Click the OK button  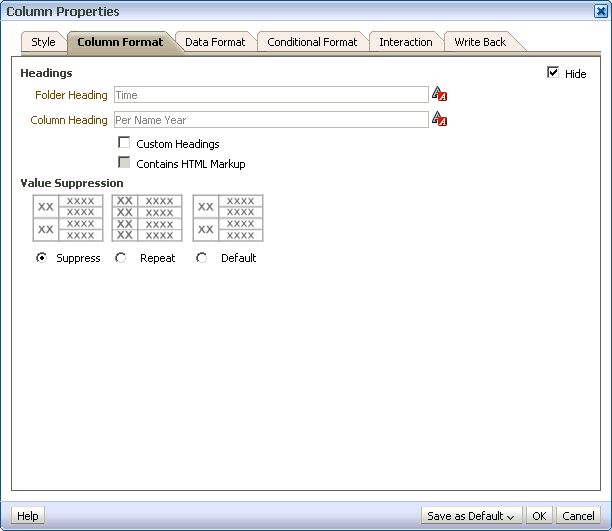click(x=539, y=516)
